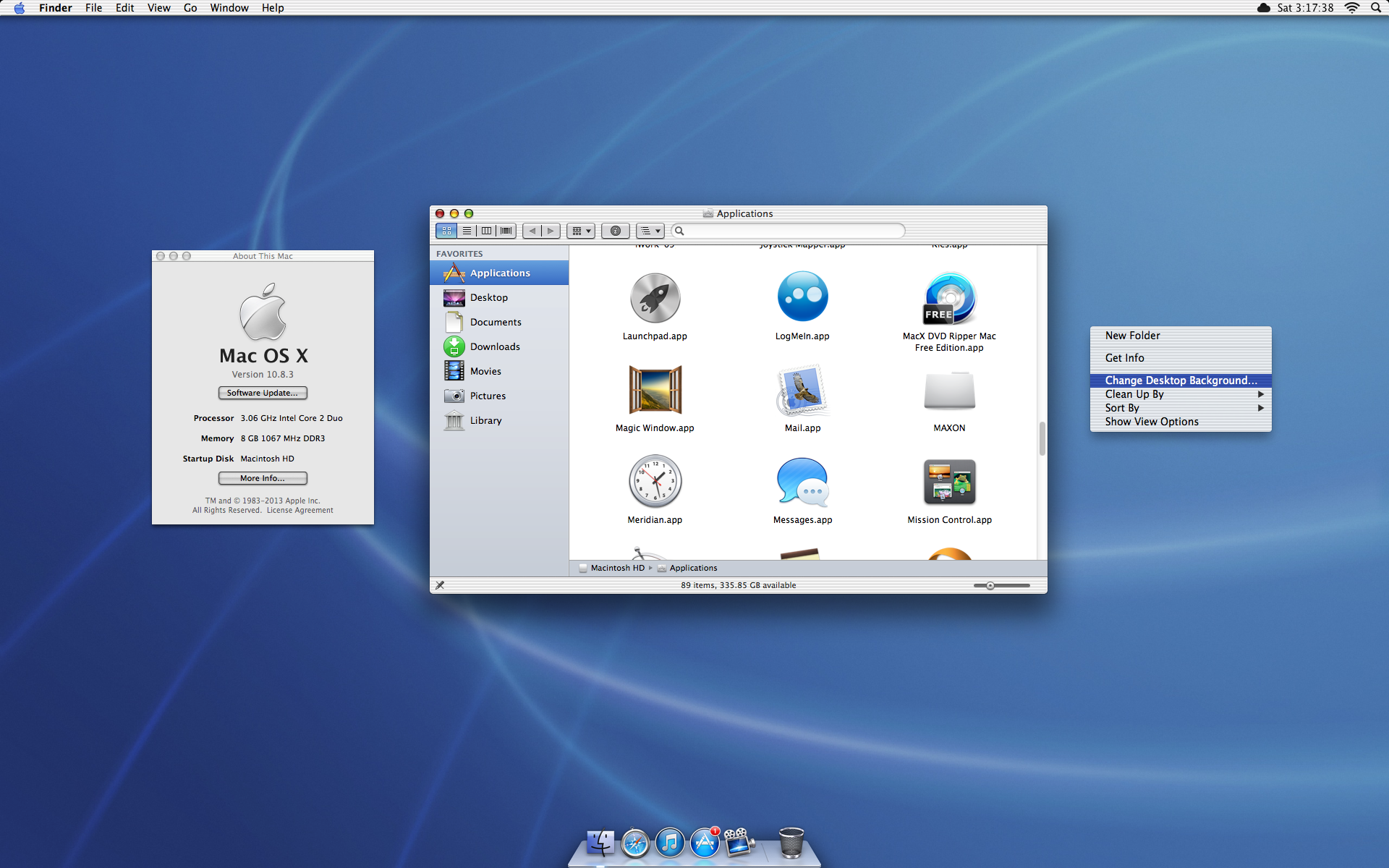Image resolution: width=1389 pixels, height=868 pixels.
Task: Click the Get Info toolbar icon
Action: click(615, 231)
